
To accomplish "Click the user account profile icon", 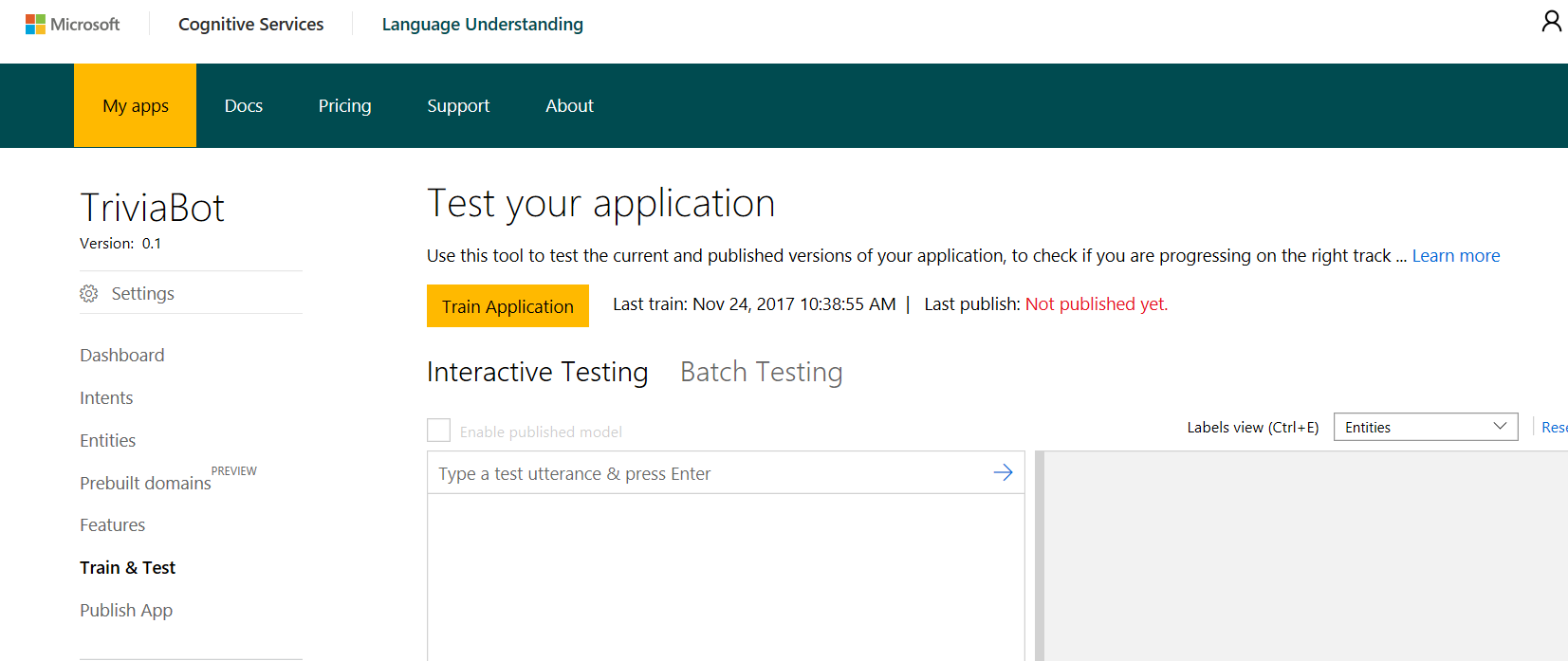I will (1551, 22).
